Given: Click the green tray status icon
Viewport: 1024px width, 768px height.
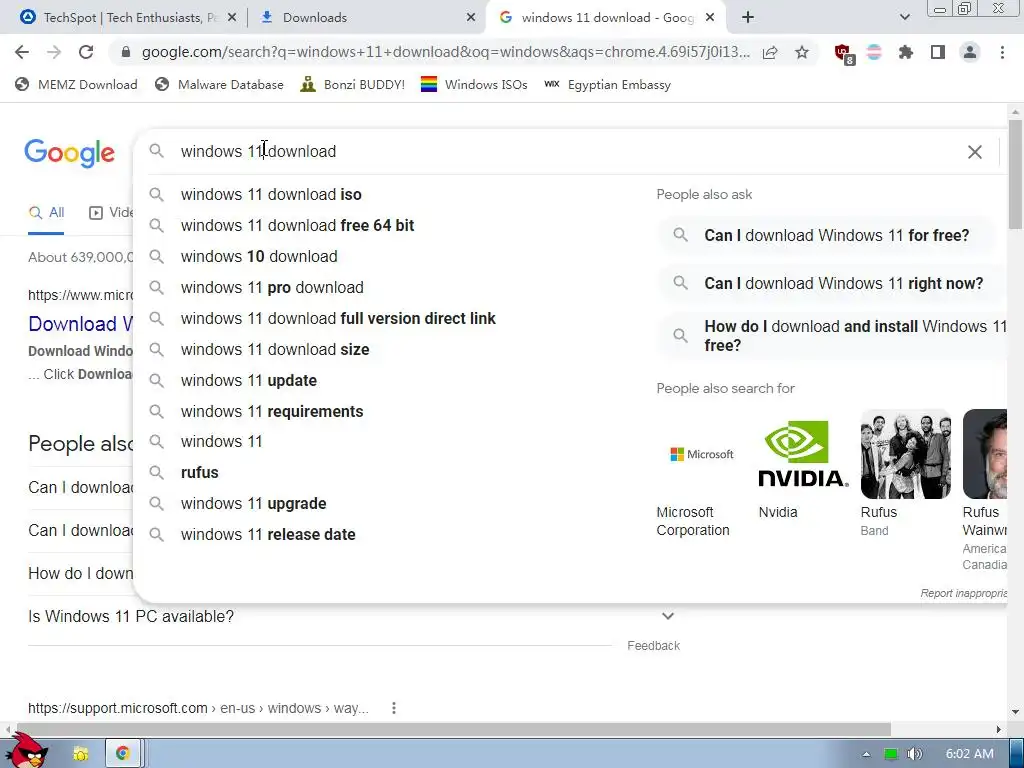Looking at the screenshot, I should pyautogui.click(x=890, y=754).
